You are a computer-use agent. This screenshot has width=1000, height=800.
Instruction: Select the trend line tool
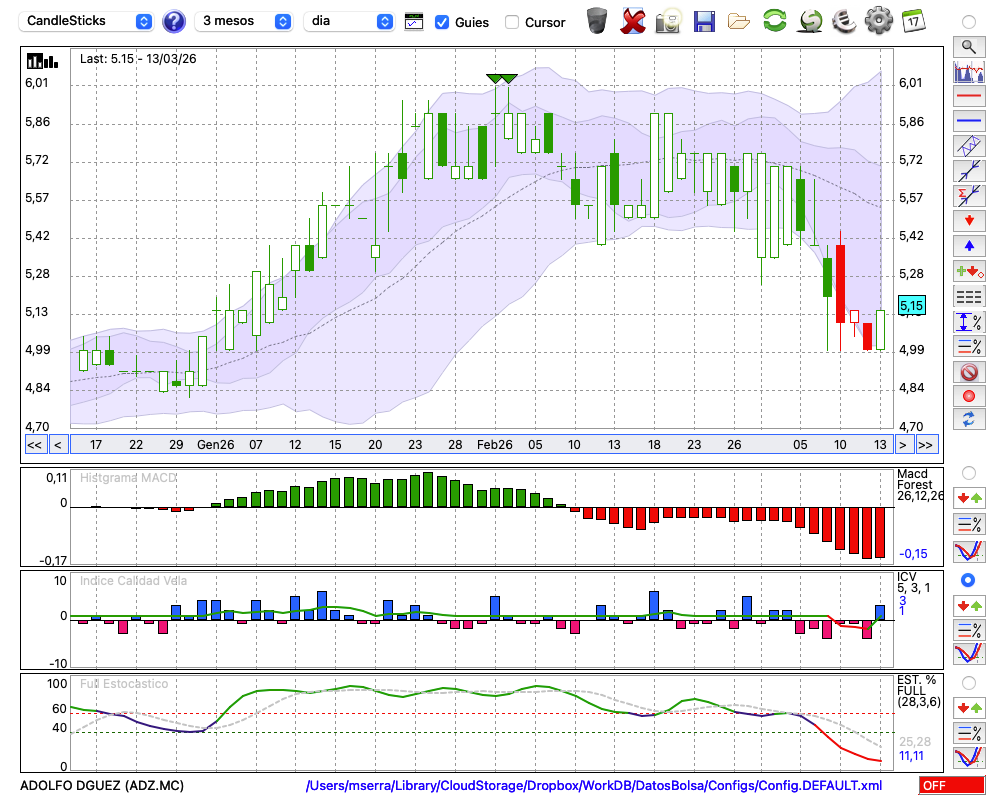(x=969, y=170)
